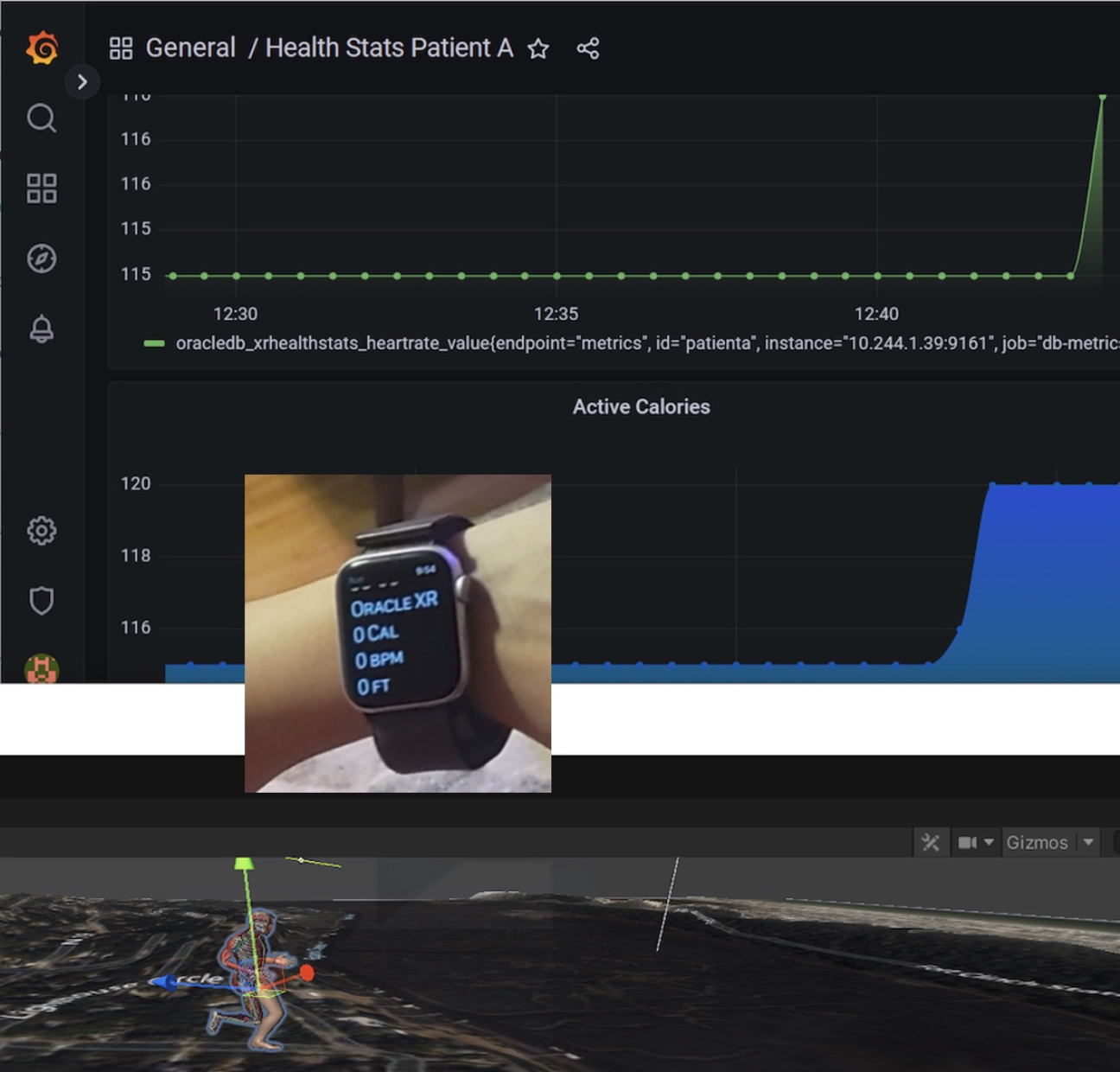Toggle the scene tools wrench icon
Screen dimensions: 1120x1072
point(931,842)
